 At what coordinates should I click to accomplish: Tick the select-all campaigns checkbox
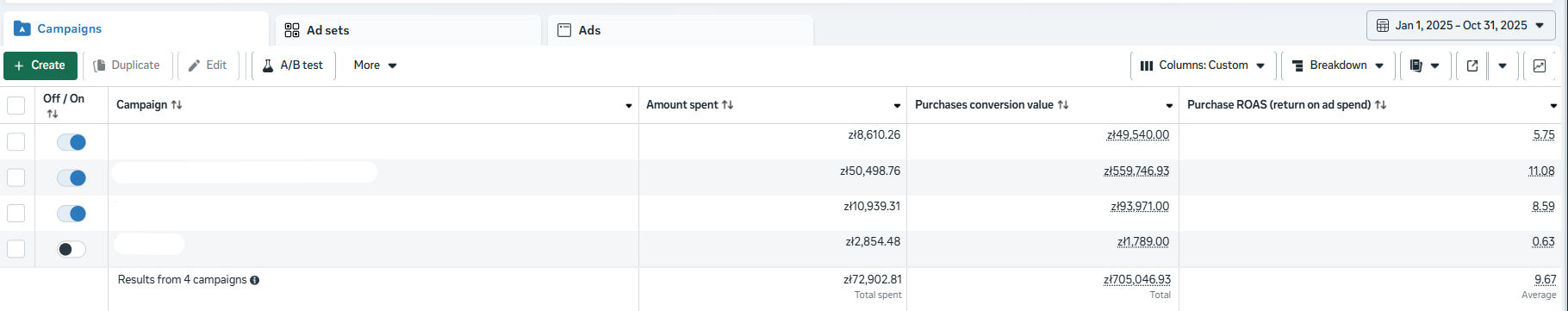coord(16,105)
